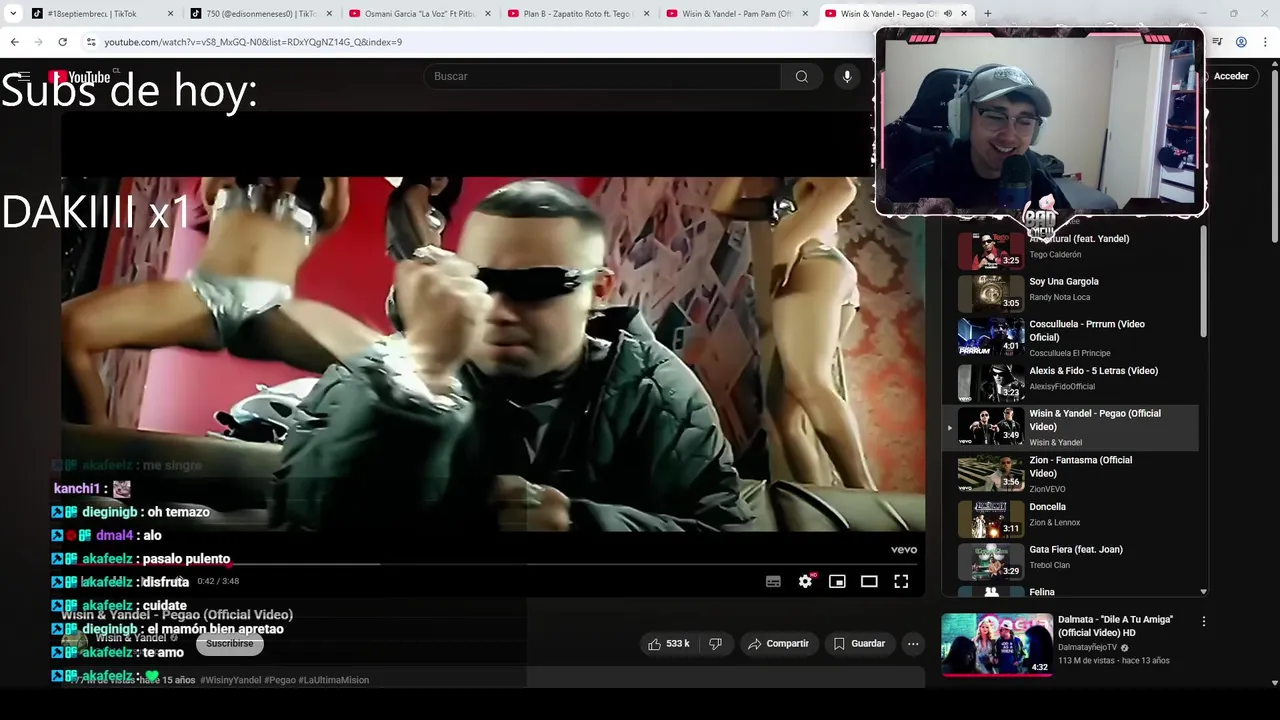Open the browser profile avatar icon

[x=1241, y=42]
